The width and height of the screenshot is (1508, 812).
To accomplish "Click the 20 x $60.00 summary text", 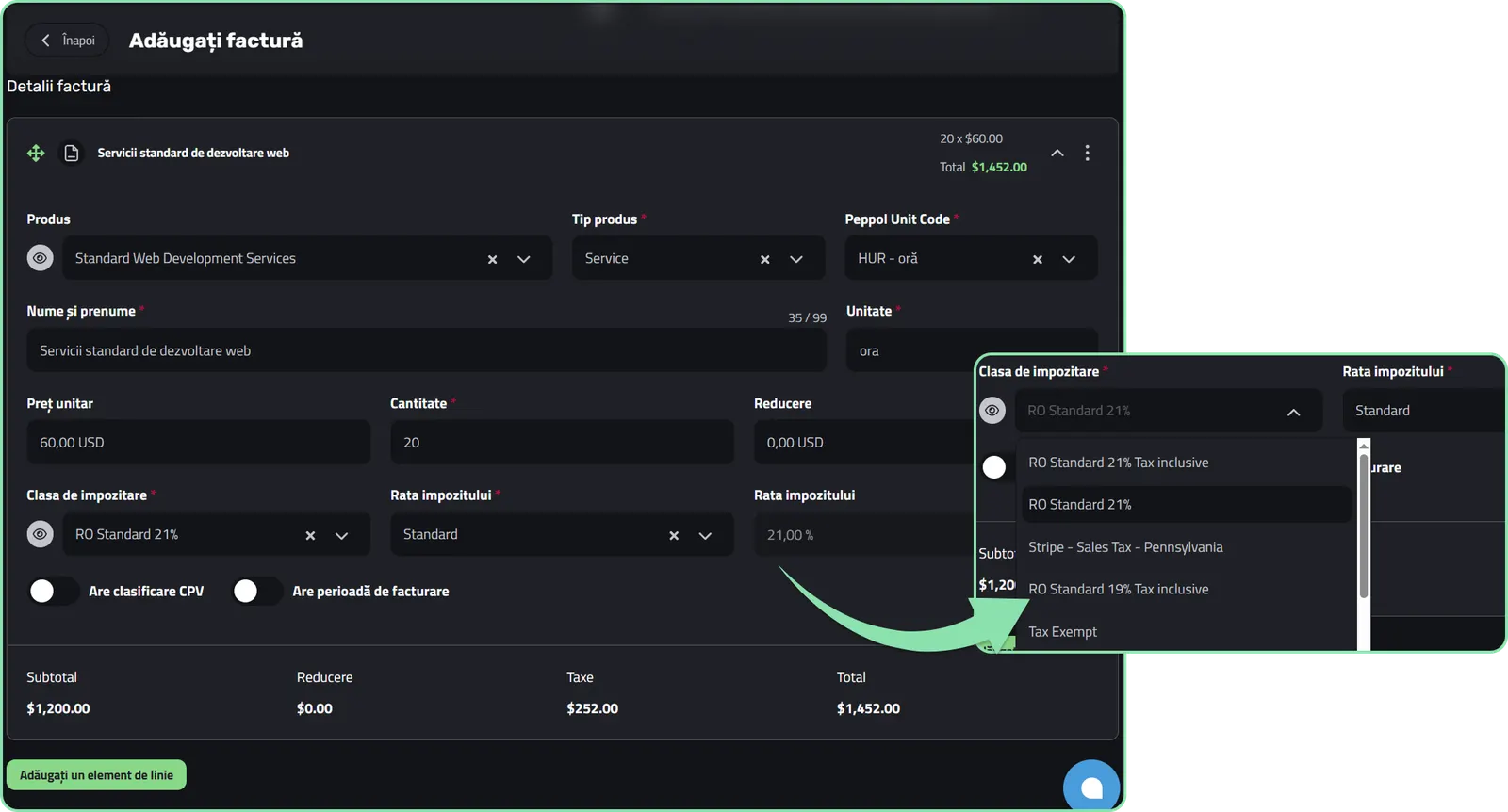I will point(971,138).
